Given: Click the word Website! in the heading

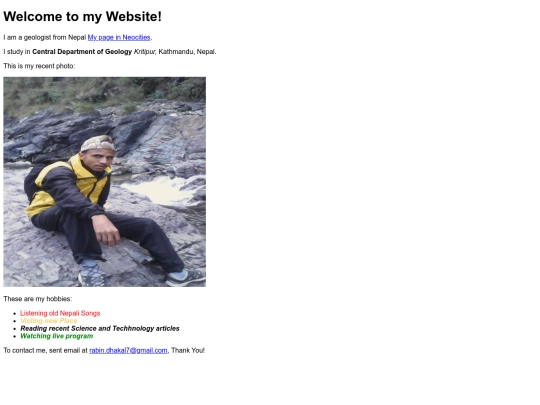Looking at the screenshot, I should [x=134, y=17].
